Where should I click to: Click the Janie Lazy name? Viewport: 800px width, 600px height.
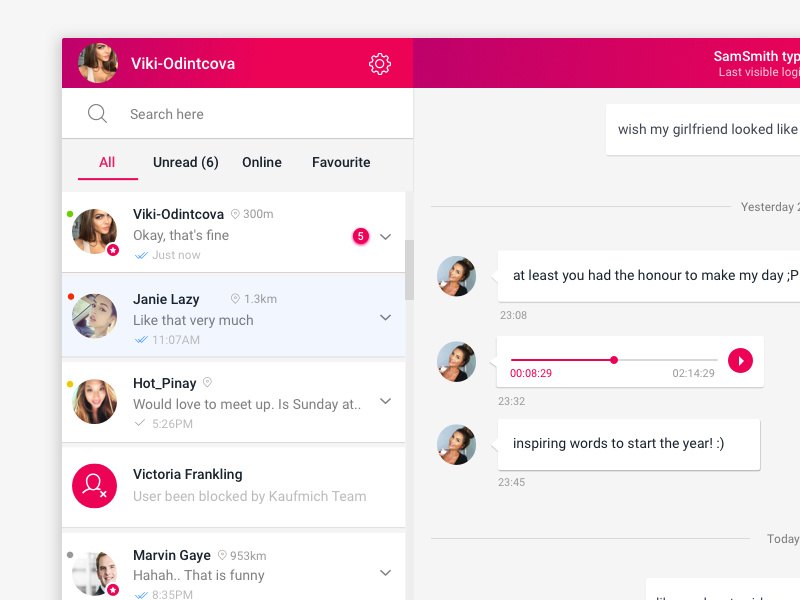coord(166,299)
